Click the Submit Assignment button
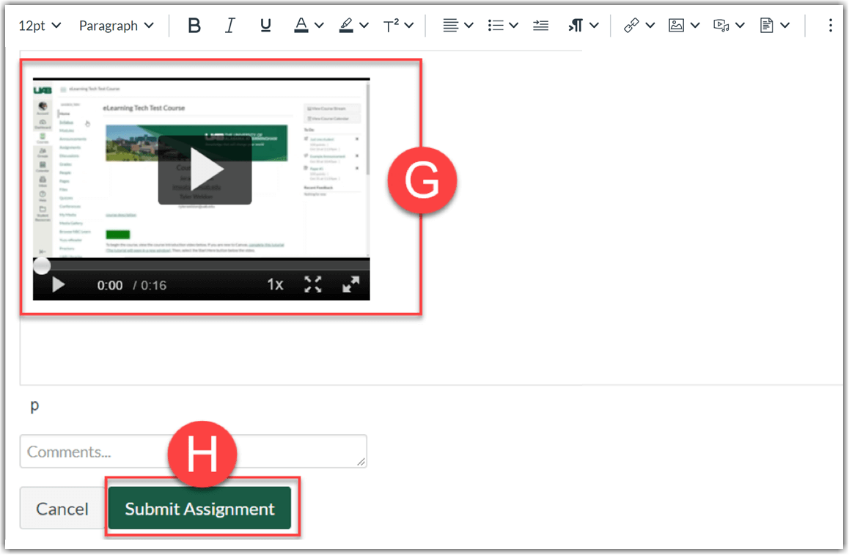 tap(199, 509)
